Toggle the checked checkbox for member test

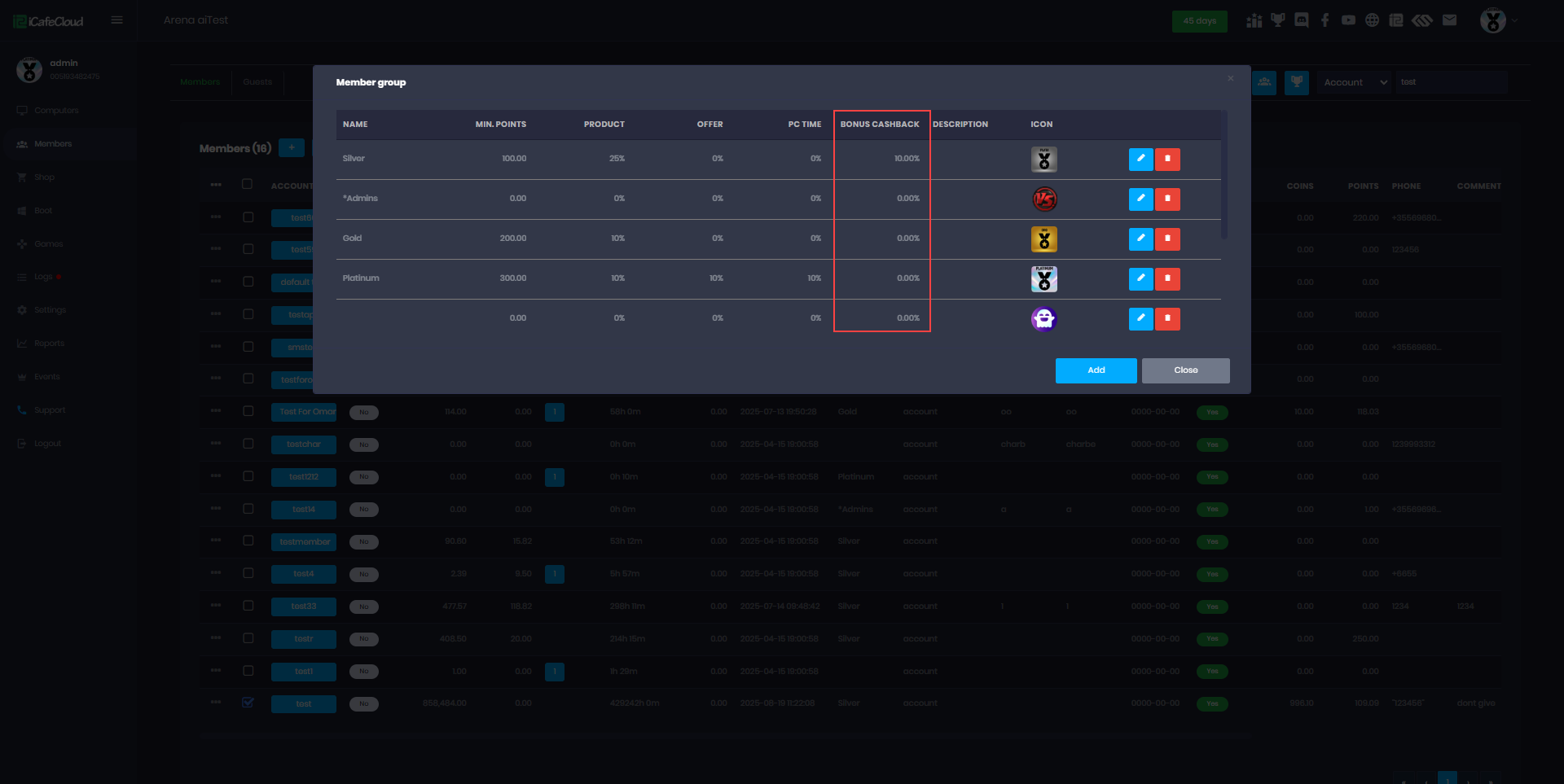(248, 703)
